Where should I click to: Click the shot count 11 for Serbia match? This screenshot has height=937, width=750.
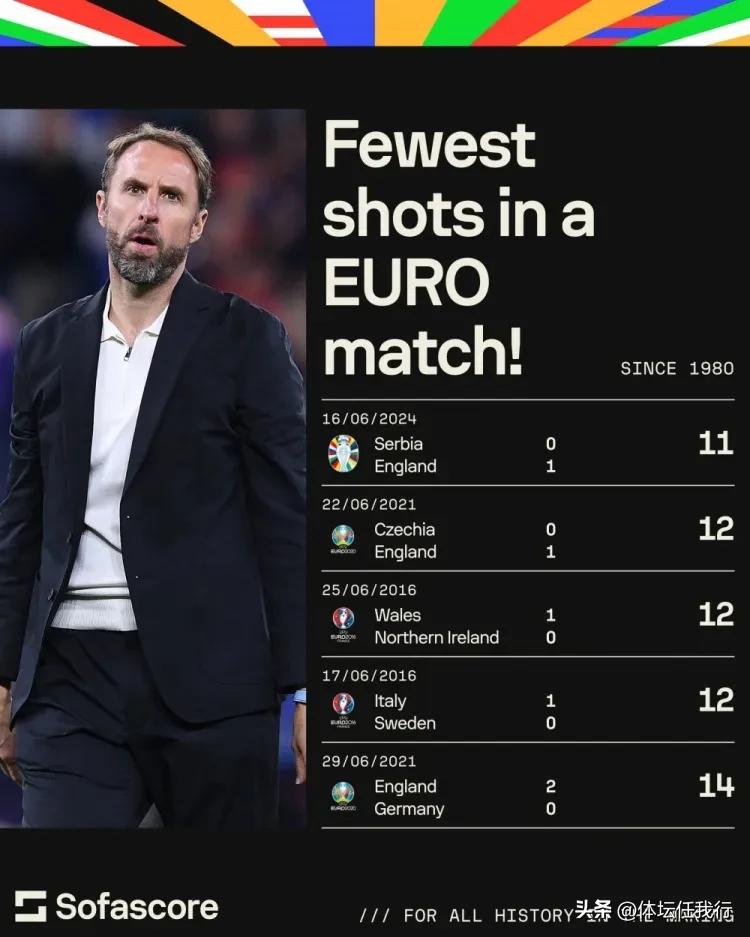tap(715, 443)
